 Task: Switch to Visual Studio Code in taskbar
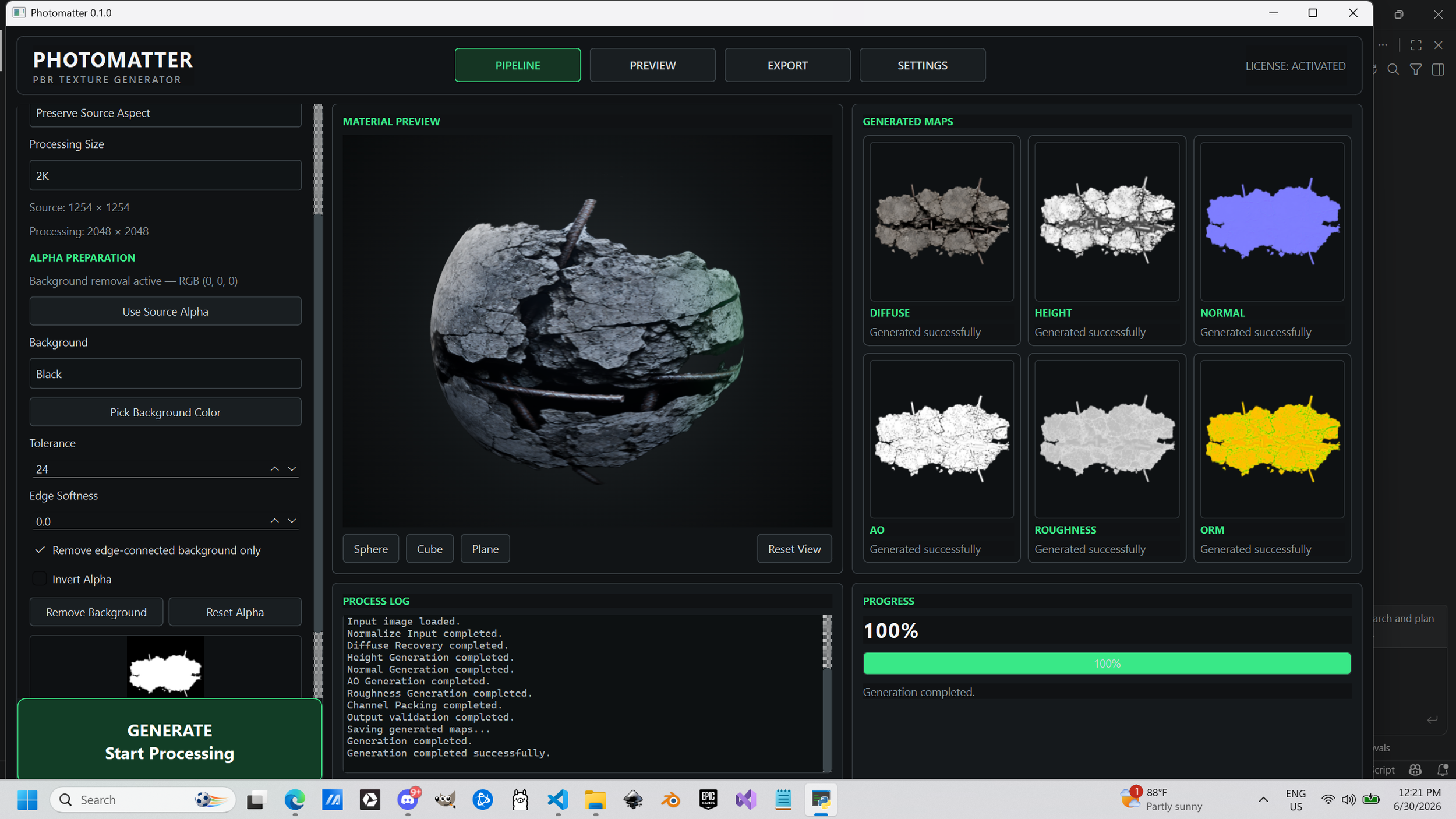(558, 800)
